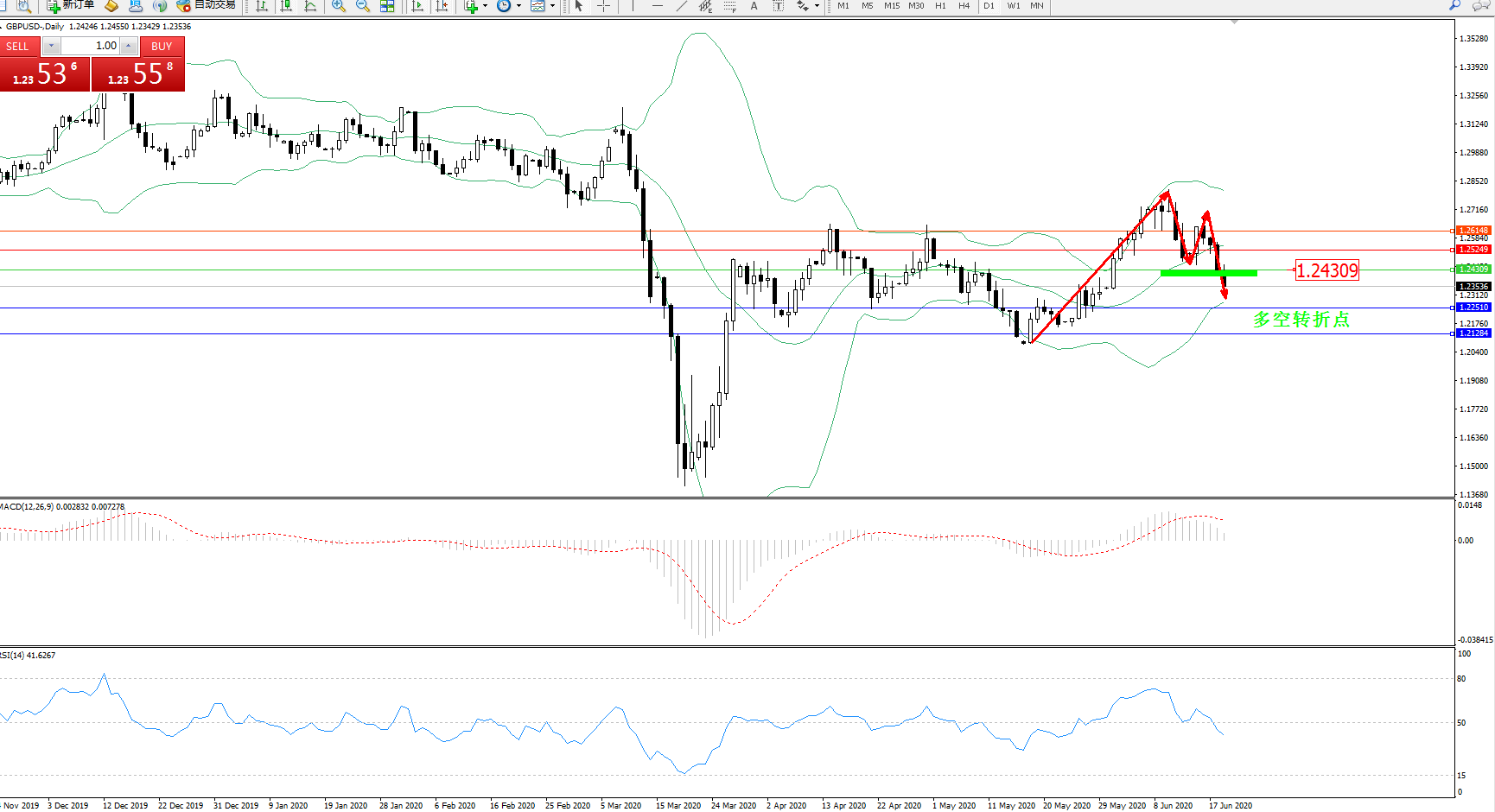The height and width of the screenshot is (812, 1495).
Task: Open the tile windows layout icon
Action: [387, 6]
